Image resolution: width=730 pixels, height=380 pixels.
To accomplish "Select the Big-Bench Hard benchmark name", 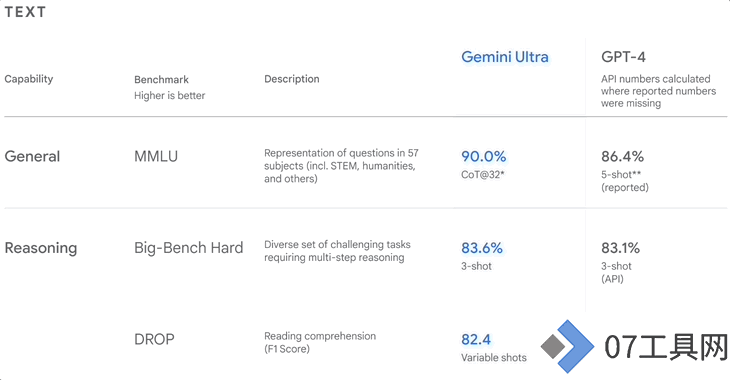I will (x=189, y=248).
